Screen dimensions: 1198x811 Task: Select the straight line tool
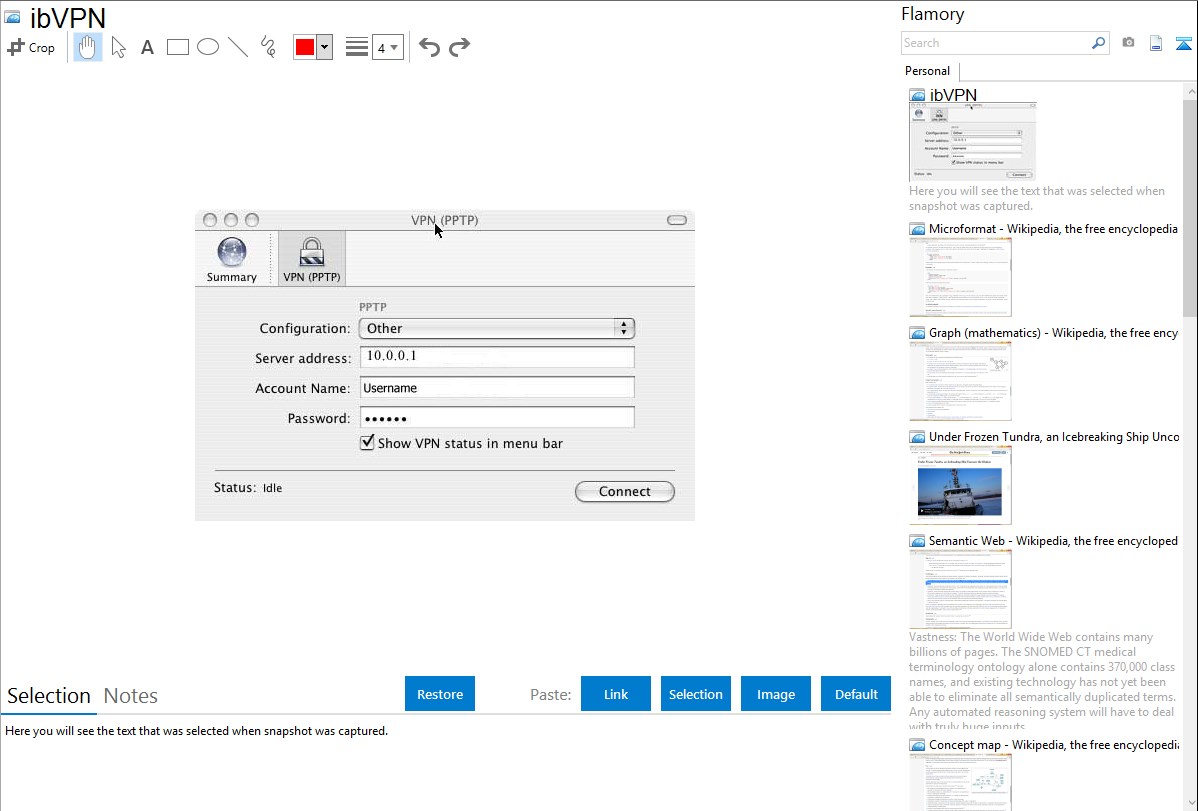click(238, 47)
